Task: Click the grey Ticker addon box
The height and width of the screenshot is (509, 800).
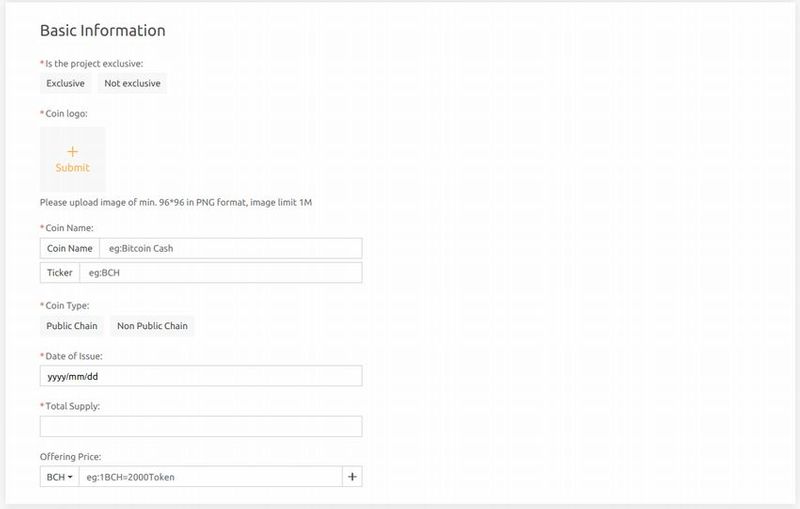Action: pyautogui.click(x=60, y=272)
